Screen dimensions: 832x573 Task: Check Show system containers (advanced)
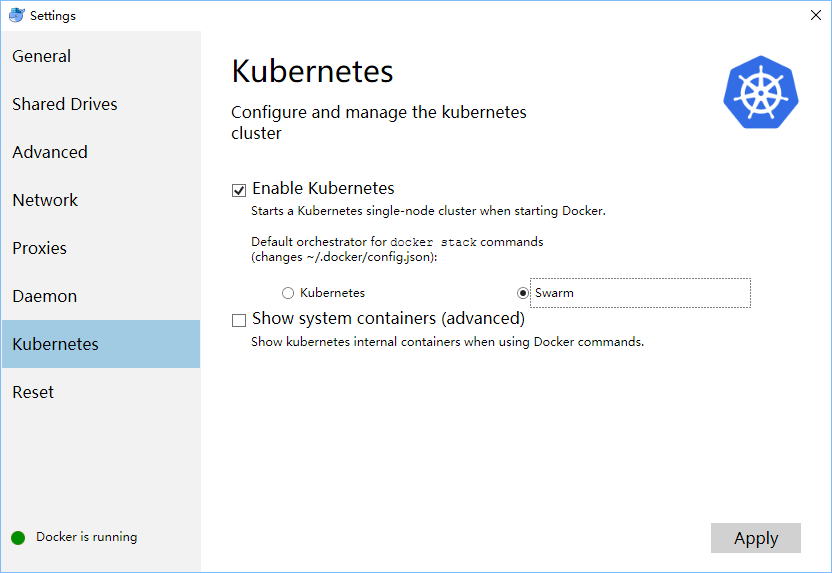click(239, 320)
